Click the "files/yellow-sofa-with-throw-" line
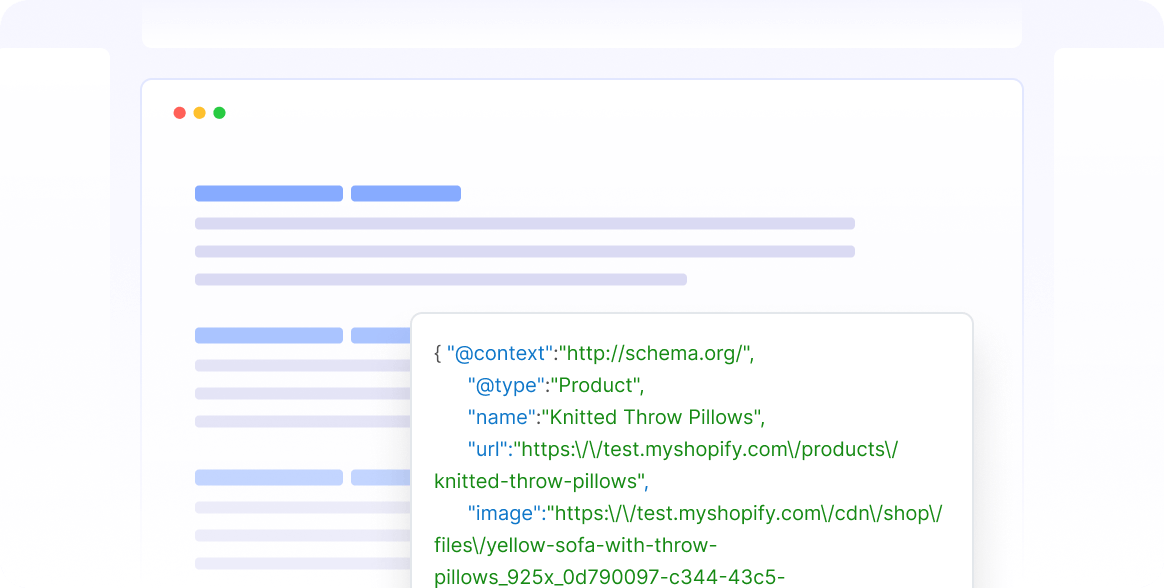The height and width of the screenshot is (588, 1164). tap(575, 546)
